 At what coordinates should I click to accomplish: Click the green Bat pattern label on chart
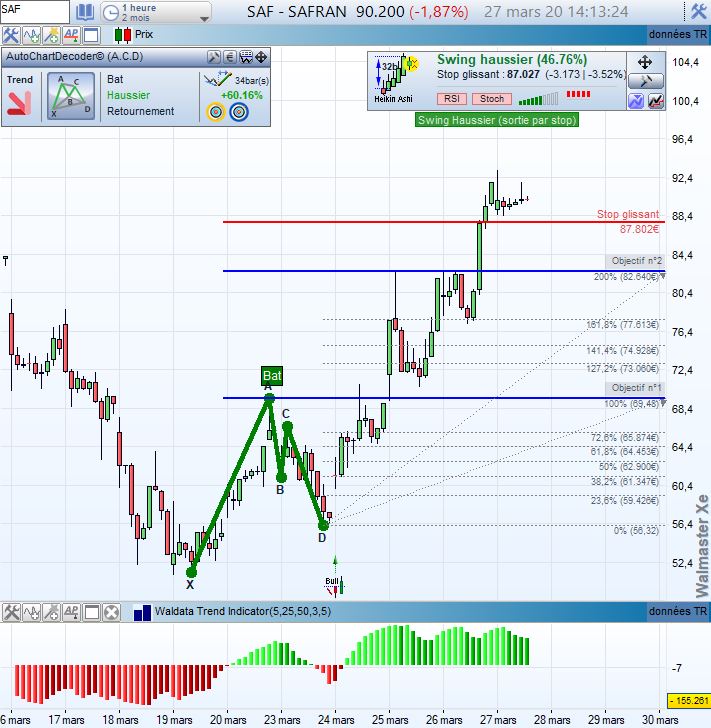click(x=272, y=376)
